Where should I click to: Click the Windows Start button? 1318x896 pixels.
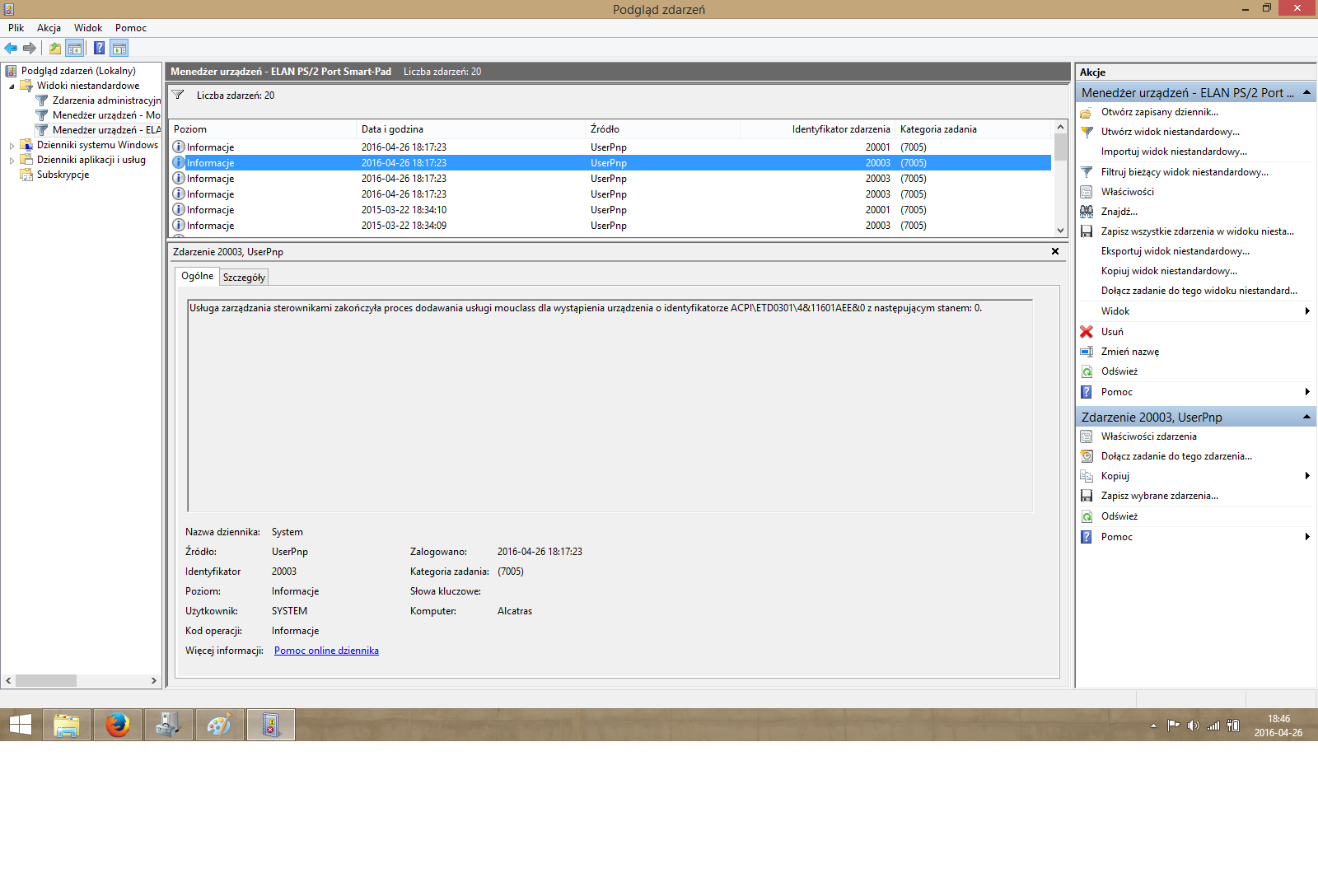20,725
